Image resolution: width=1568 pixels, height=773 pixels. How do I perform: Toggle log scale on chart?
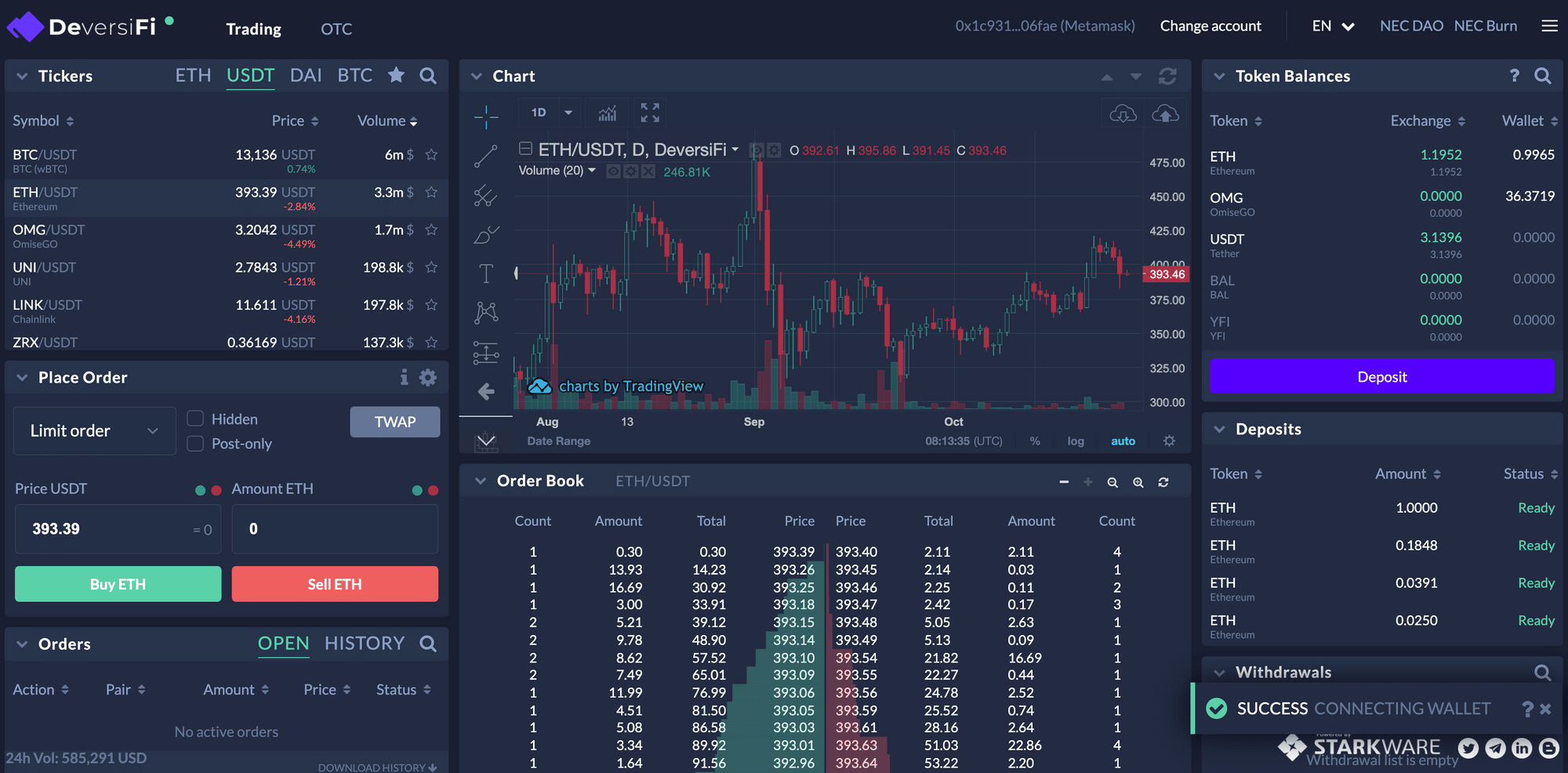1076,441
